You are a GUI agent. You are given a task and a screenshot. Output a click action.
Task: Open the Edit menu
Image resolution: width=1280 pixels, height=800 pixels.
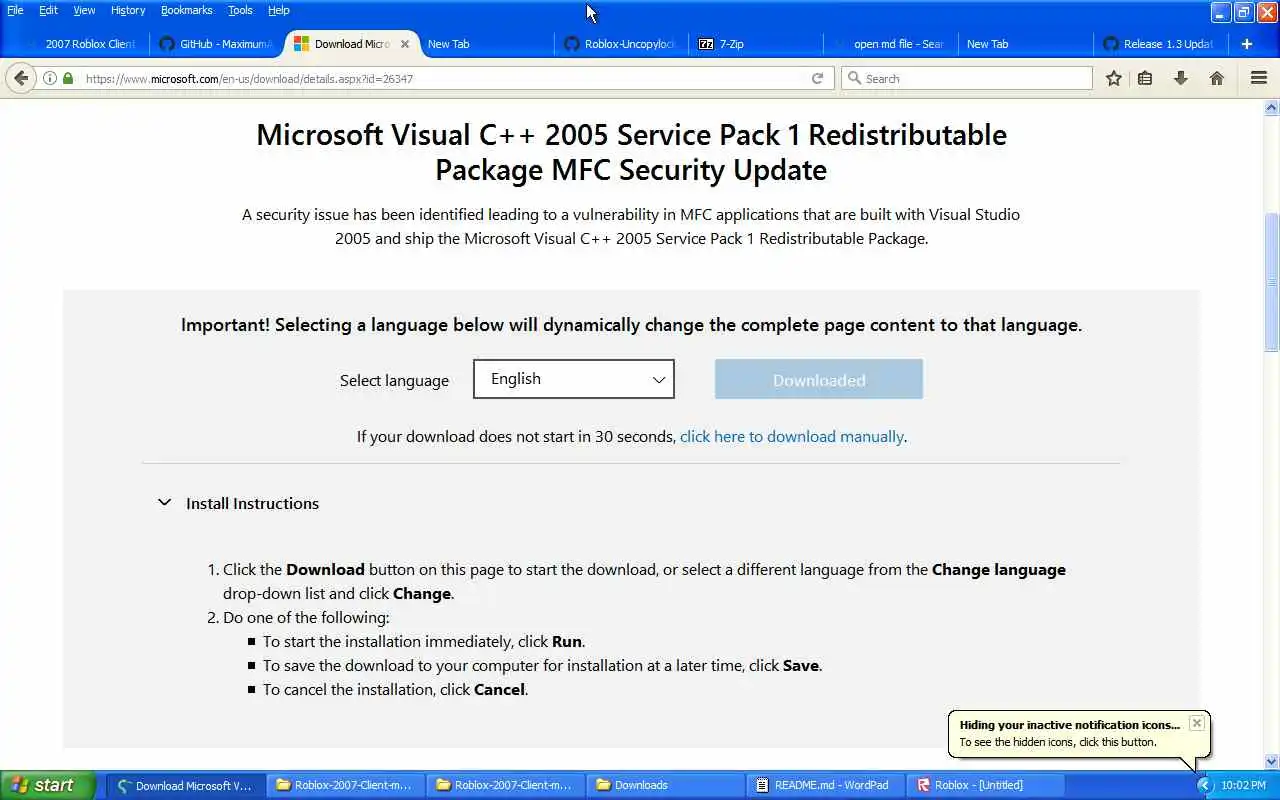(48, 10)
